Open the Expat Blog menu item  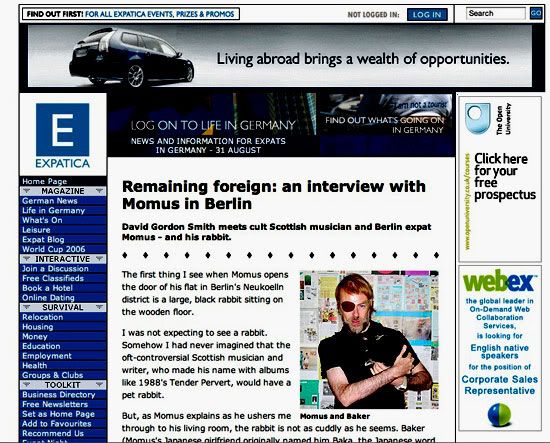coord(43,240)
